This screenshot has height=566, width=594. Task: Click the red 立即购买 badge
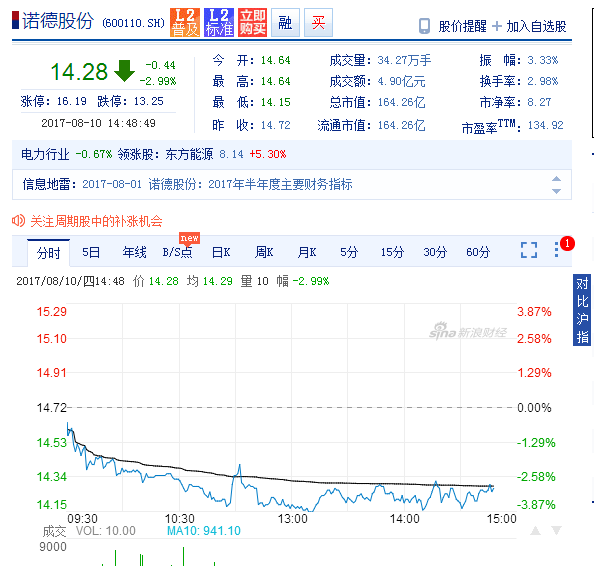[253, 23]
